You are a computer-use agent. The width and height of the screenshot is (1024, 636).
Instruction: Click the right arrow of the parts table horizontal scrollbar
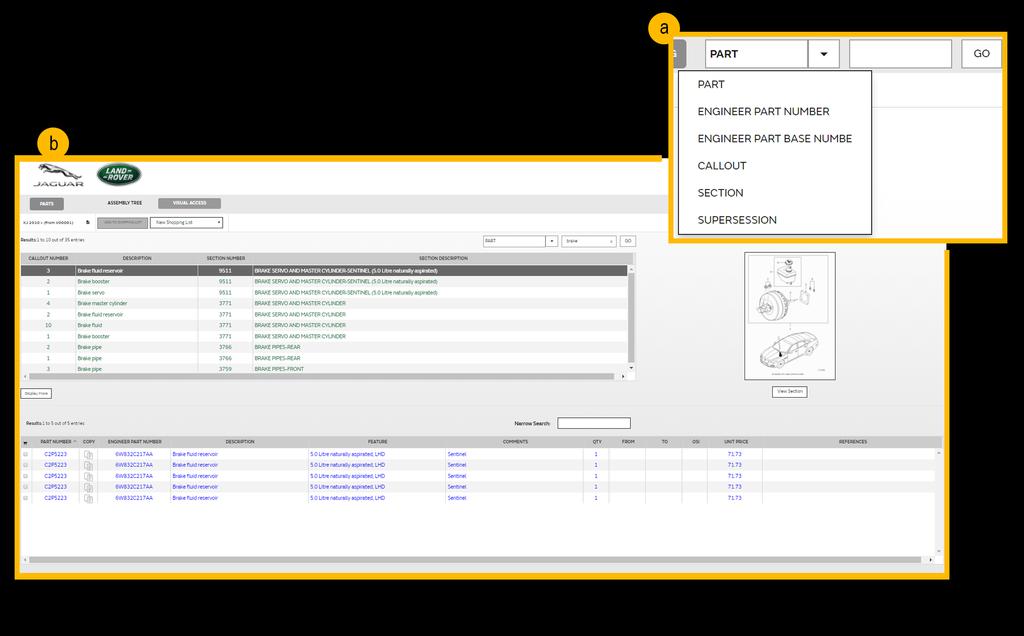(x=931, y=560)
